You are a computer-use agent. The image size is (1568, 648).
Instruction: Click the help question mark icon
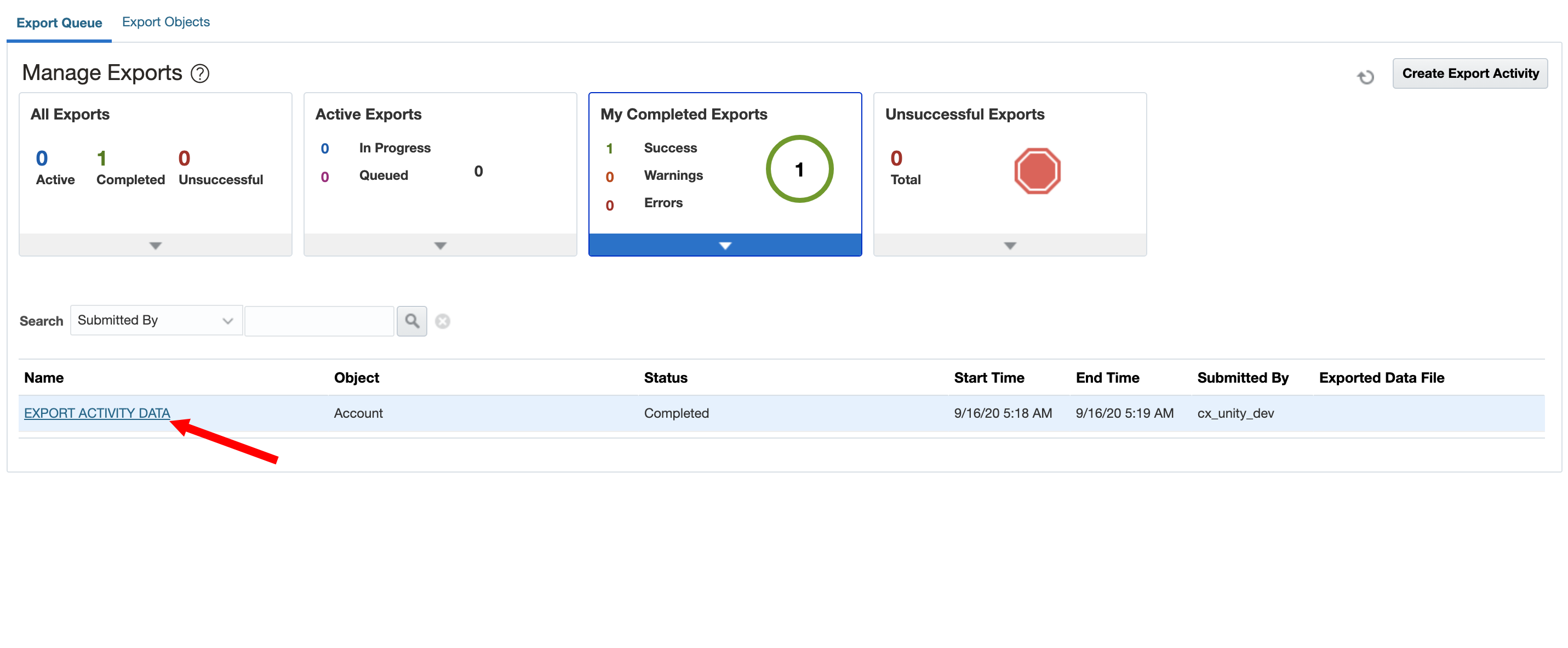tap(199, 73)
